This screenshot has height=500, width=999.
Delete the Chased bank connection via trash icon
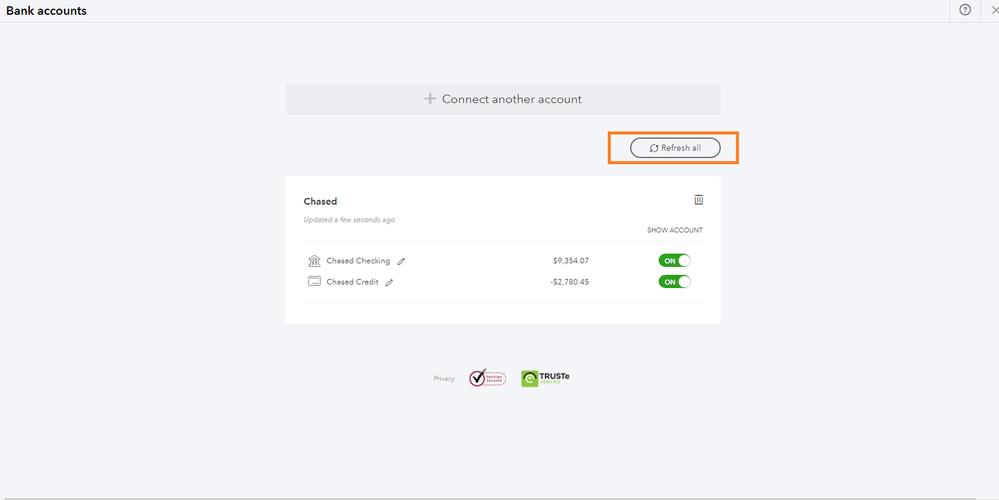tap(699, 200)
